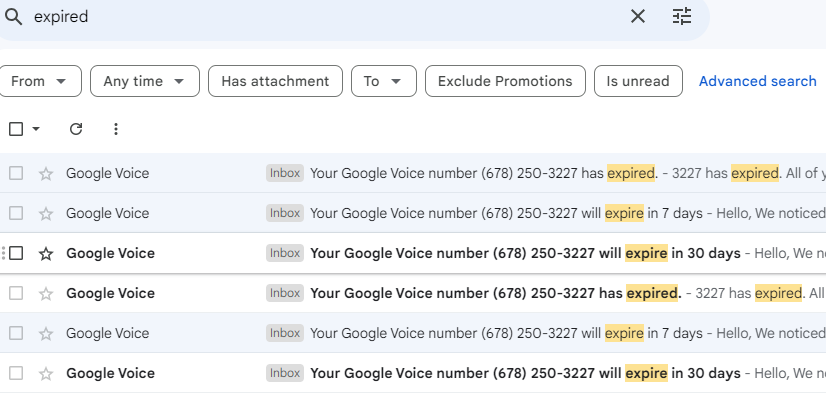Check the second email's selection box

[x=16, y=214]
